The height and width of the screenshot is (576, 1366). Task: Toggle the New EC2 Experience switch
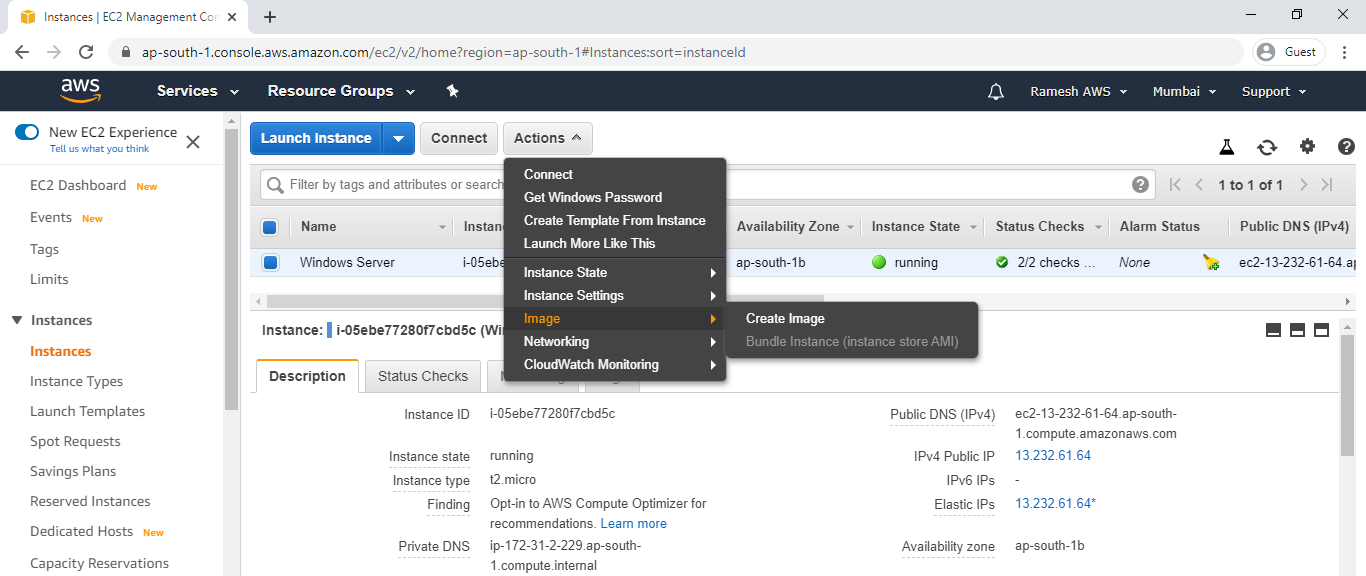(27, 133)
